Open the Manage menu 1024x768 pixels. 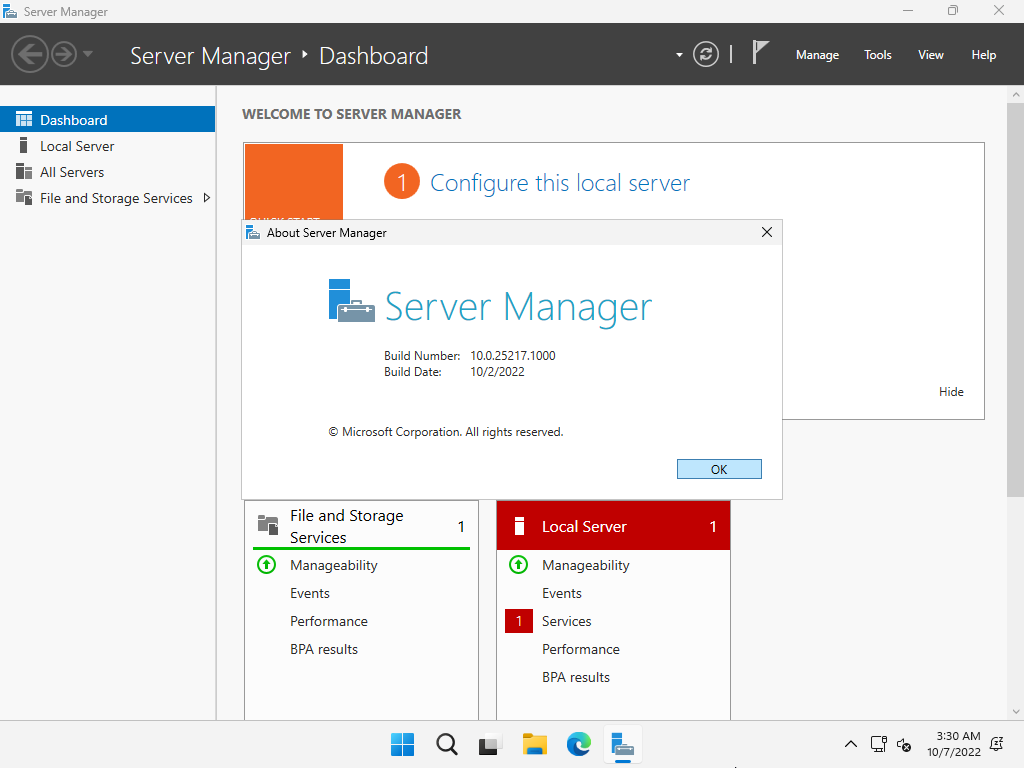coord(817,55)
